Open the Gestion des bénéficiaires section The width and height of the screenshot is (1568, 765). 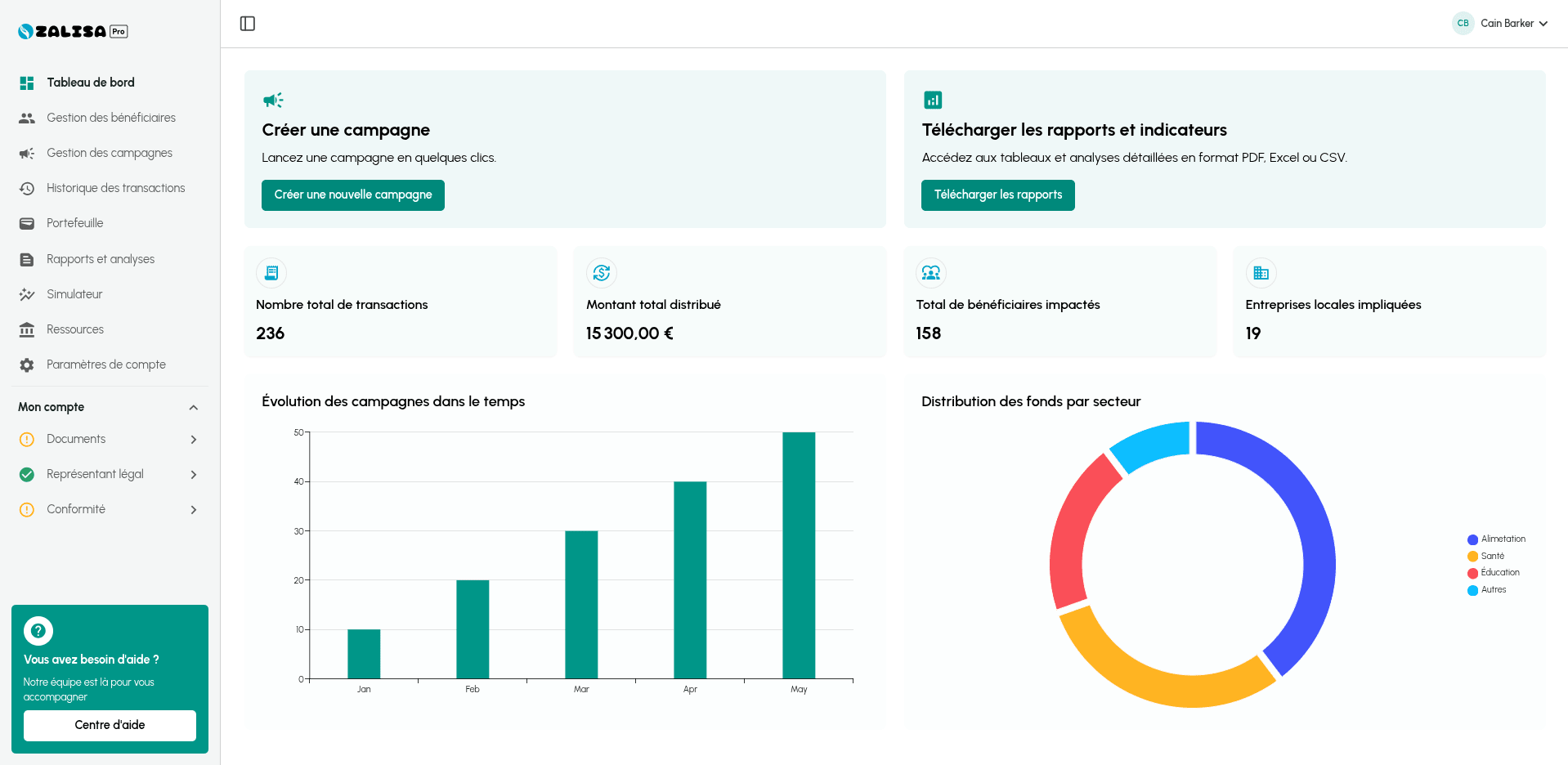tap(111, 118)
